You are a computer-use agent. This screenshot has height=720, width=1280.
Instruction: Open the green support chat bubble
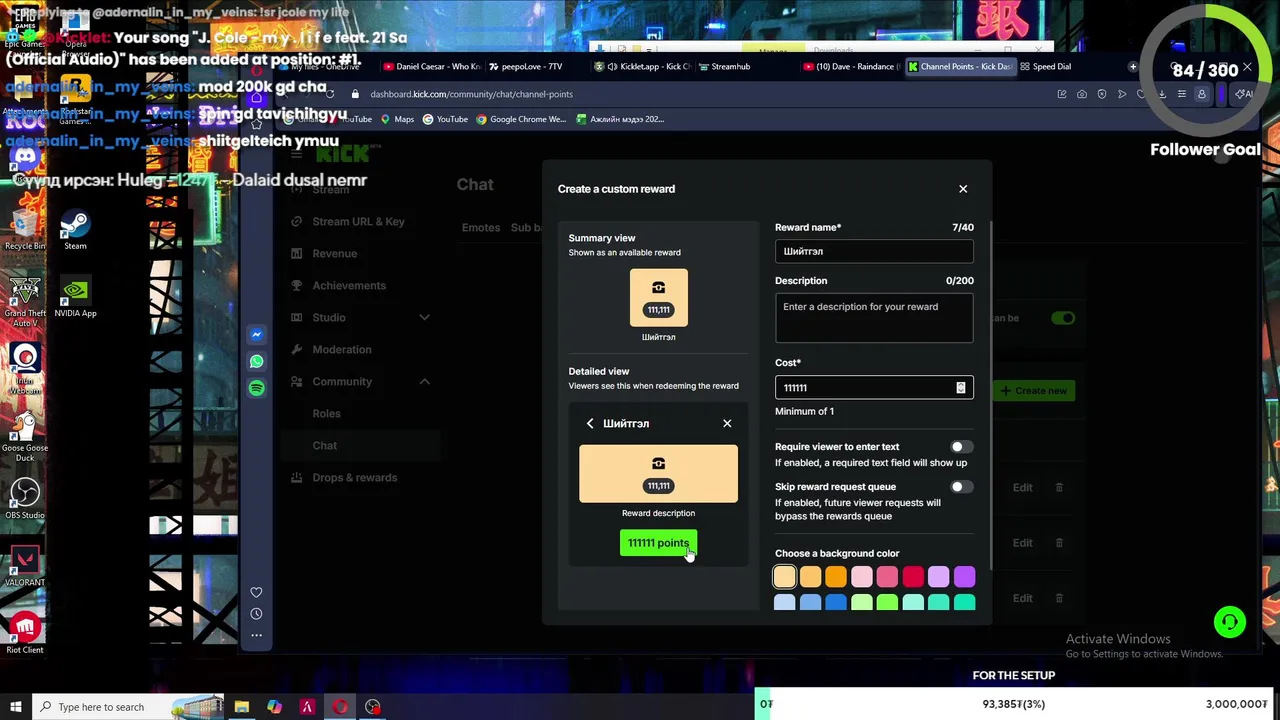1230,622
